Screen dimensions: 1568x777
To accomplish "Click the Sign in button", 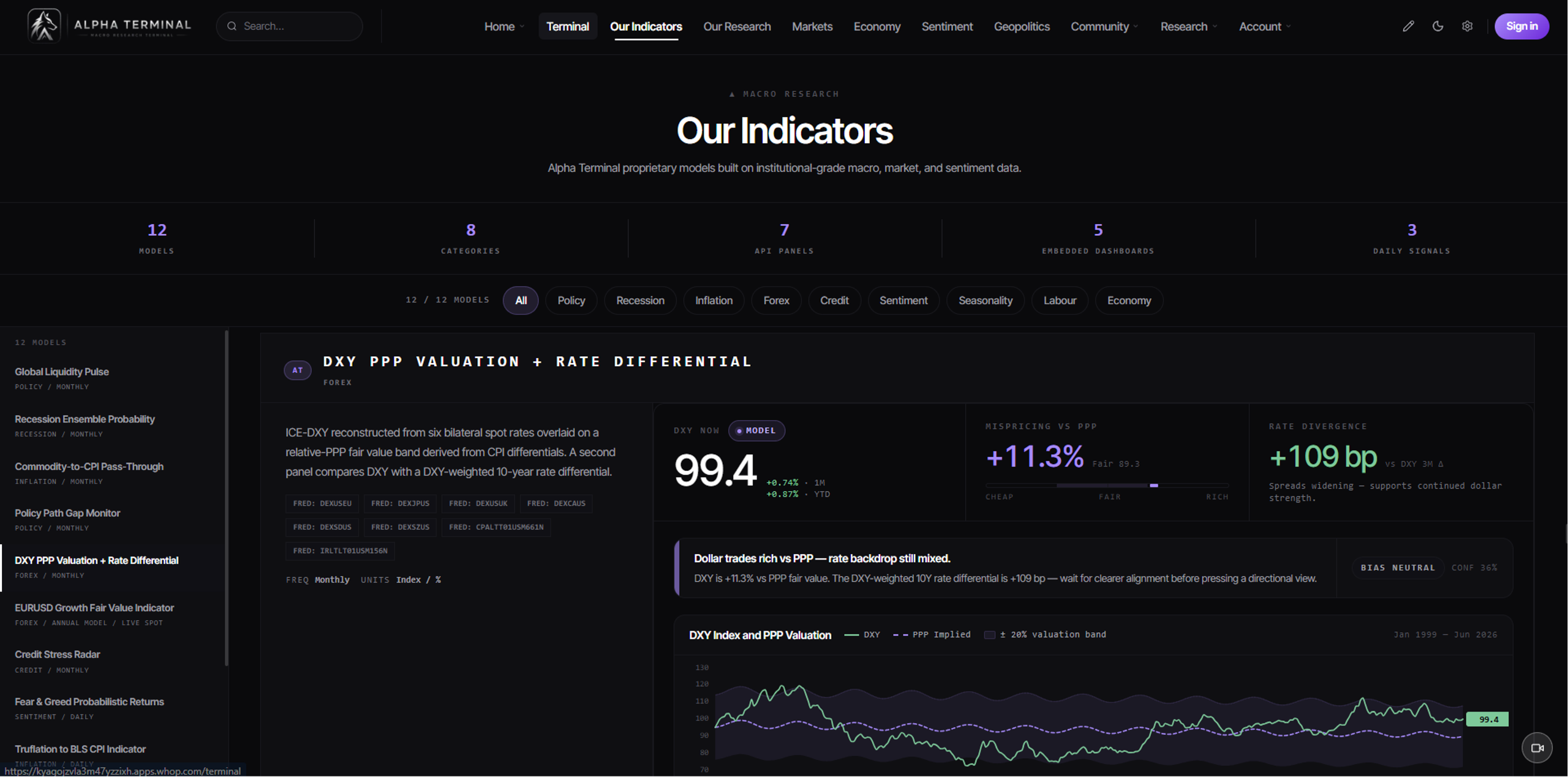I will click(1521, 26).
